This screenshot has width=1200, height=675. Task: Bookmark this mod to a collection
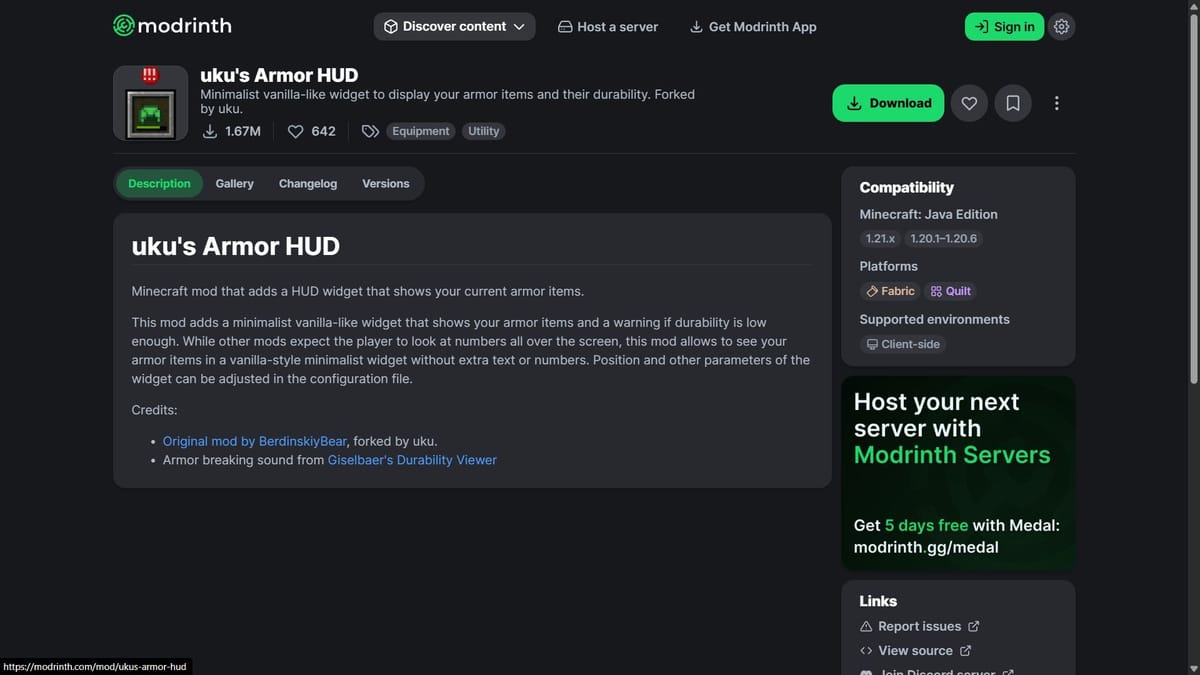(x=1013, y=103)
